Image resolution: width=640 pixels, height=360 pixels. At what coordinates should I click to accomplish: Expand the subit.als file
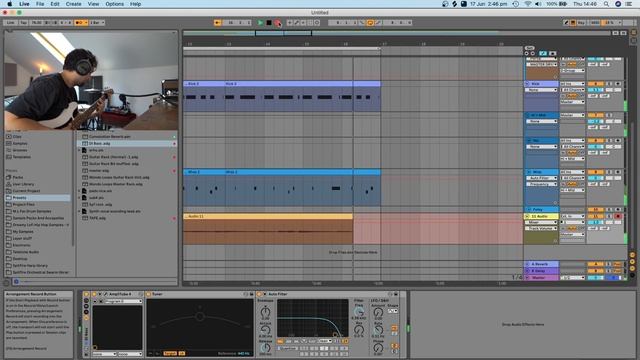pyautogui.click(x=80, y=198)
